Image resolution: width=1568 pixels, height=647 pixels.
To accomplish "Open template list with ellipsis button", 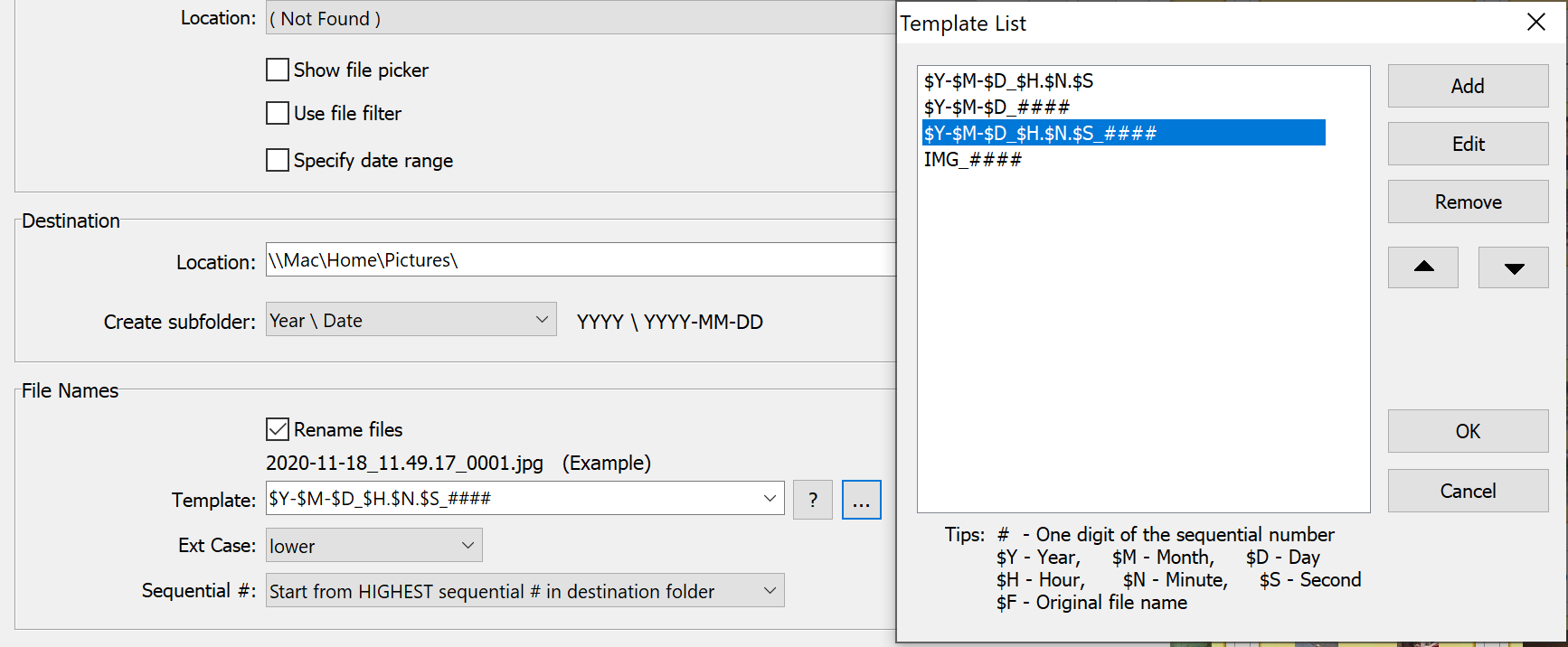I will [861, 500].
